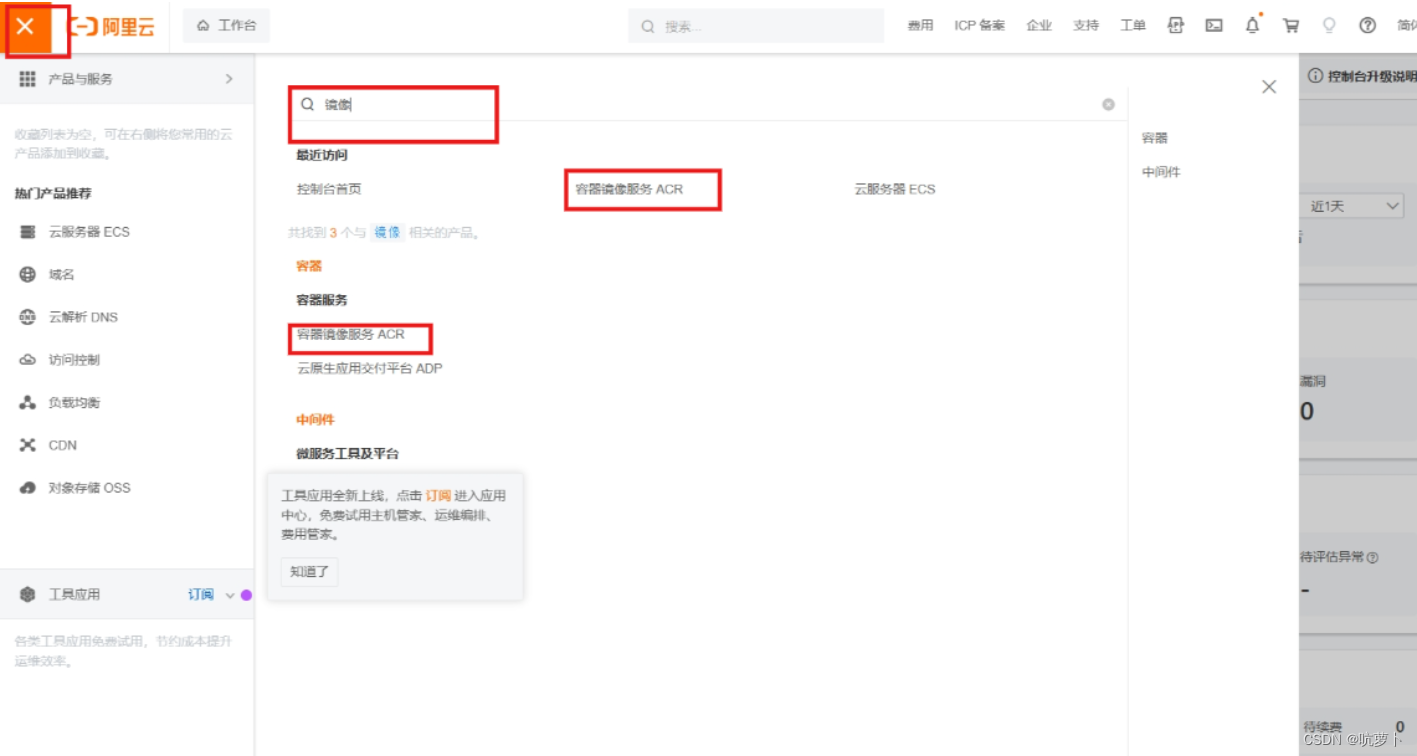
Task: View the shopping cart
Action: point(1290,25)
